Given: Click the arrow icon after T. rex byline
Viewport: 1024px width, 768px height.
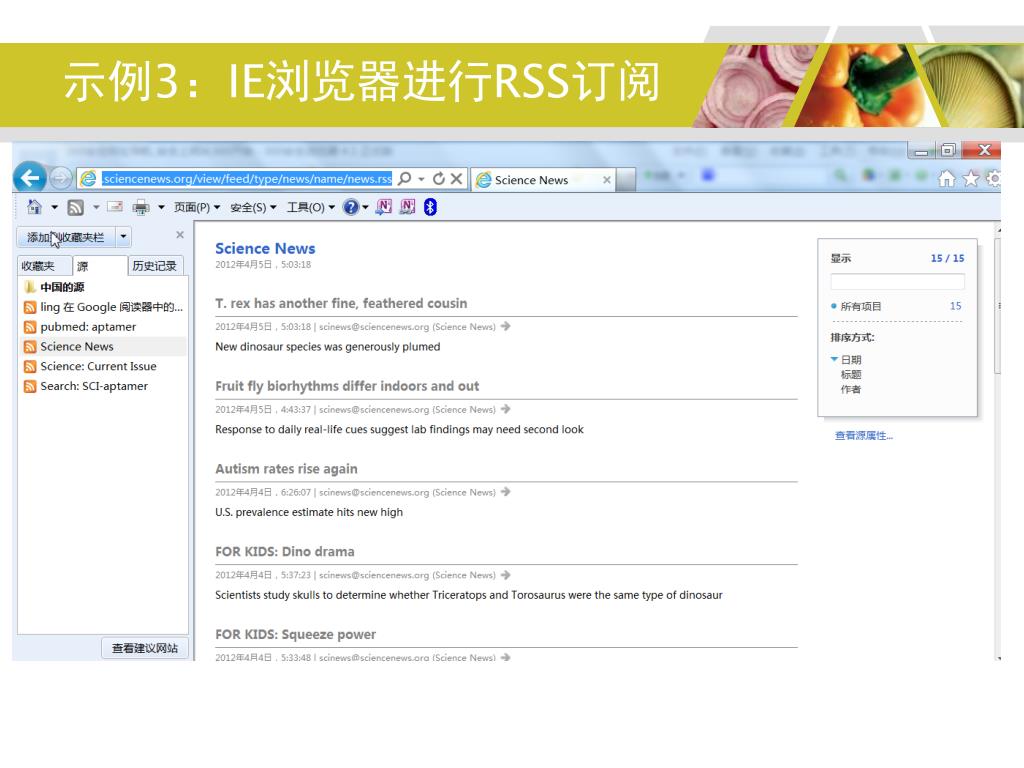Looking at the screenshot, I should 505,326.
